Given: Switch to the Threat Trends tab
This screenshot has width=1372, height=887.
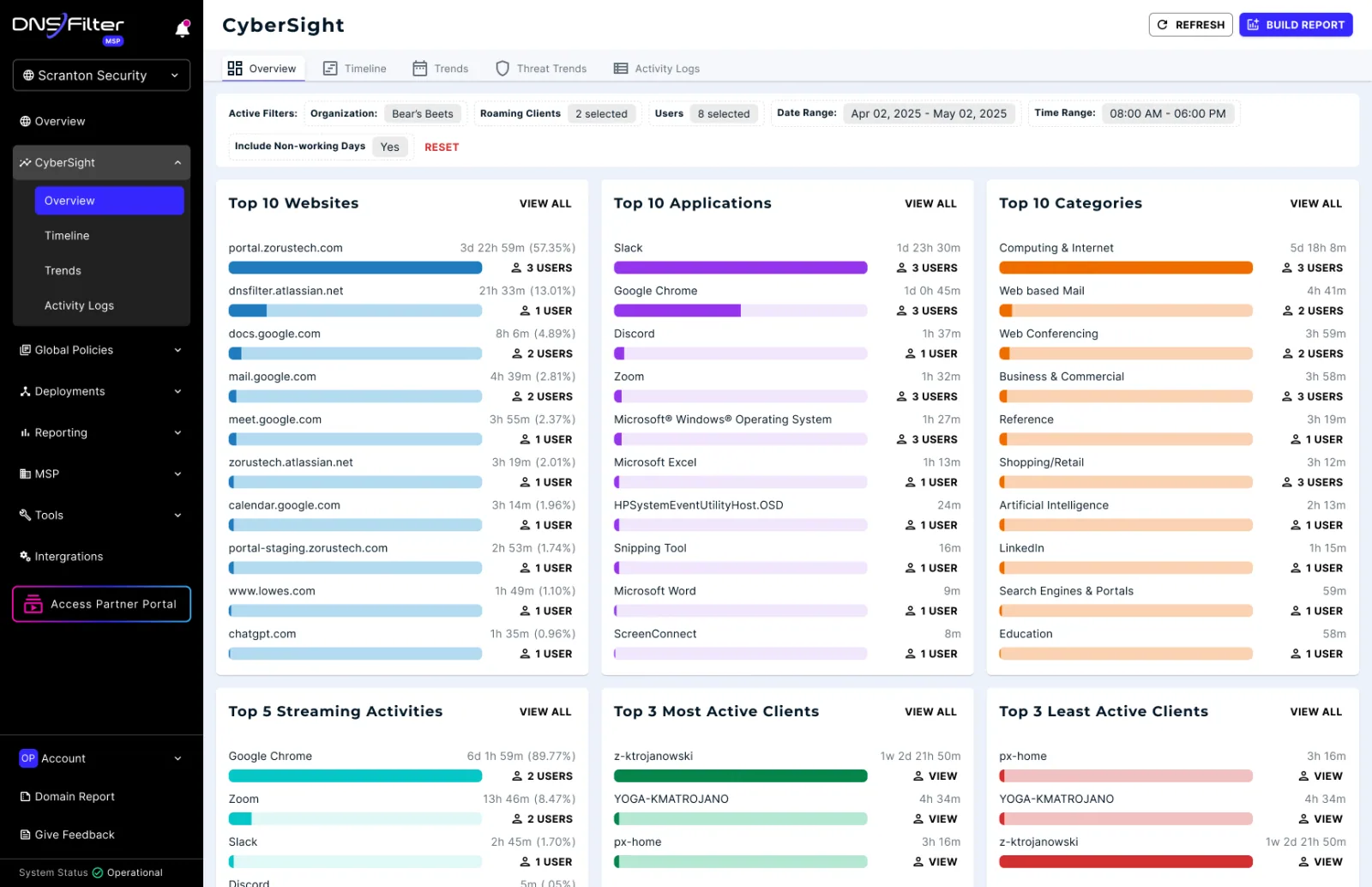Looking at the screenshot, I should 541,69.
